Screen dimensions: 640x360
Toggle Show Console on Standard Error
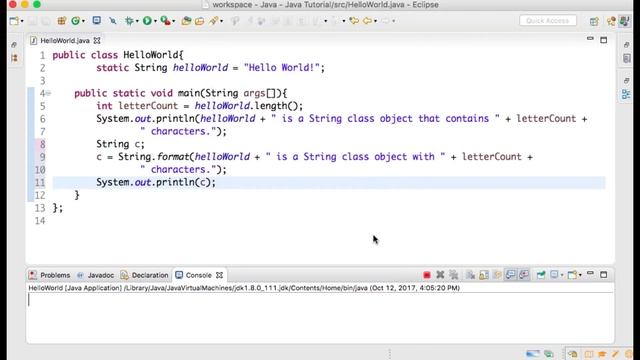(x=524, y=275)
